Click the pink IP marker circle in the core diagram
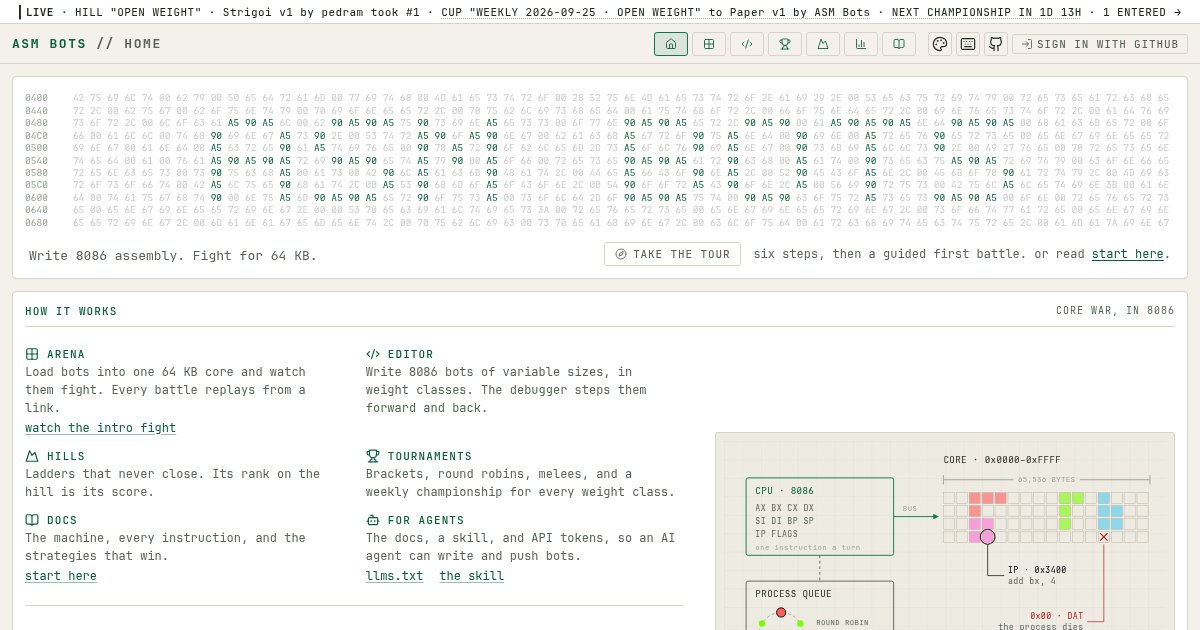Image resolution: width=1200 pixels, height=630 pixels. (988, 537)
